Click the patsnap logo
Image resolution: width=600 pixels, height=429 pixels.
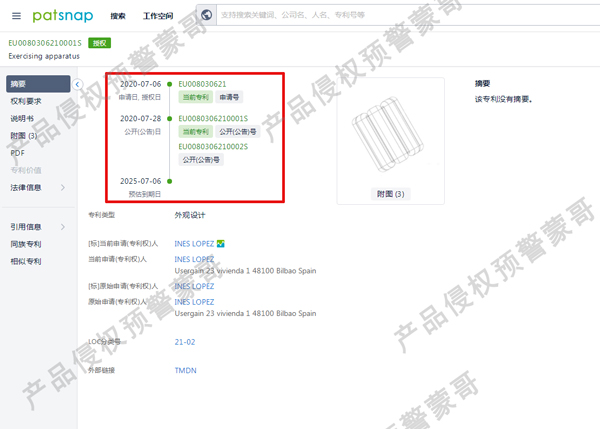(x=63, y=16)
